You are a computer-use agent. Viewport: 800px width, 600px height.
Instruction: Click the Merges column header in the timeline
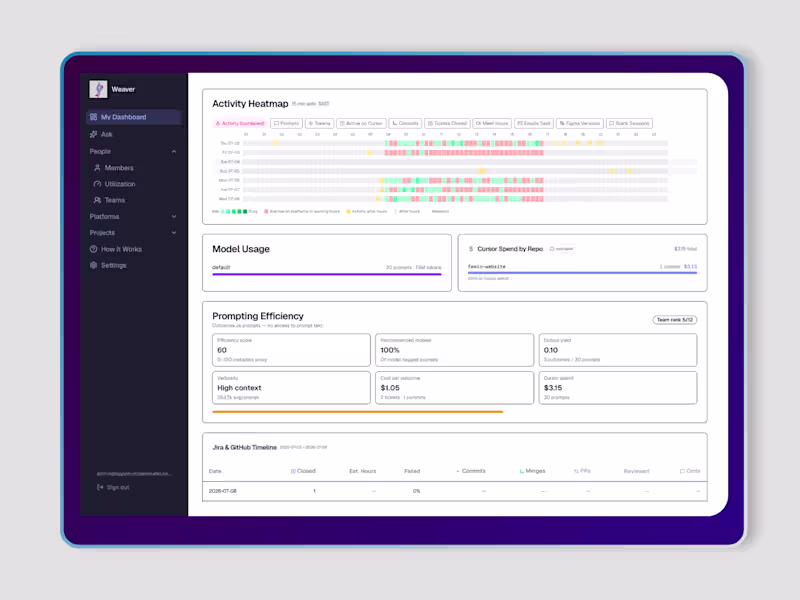point(532,471)
